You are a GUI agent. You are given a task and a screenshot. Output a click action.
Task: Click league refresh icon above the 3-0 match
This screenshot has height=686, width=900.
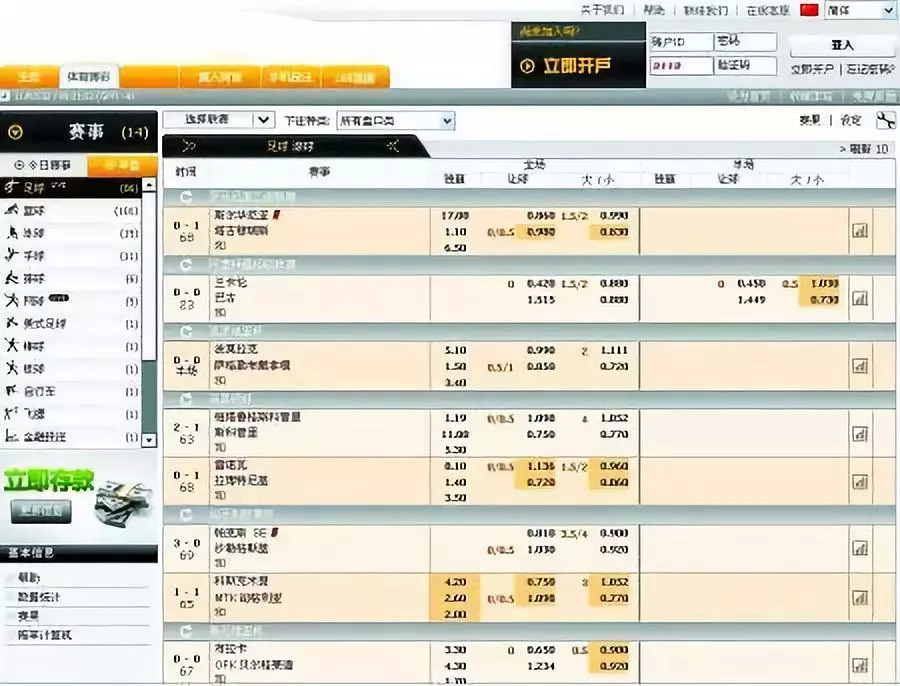(185, 514)
